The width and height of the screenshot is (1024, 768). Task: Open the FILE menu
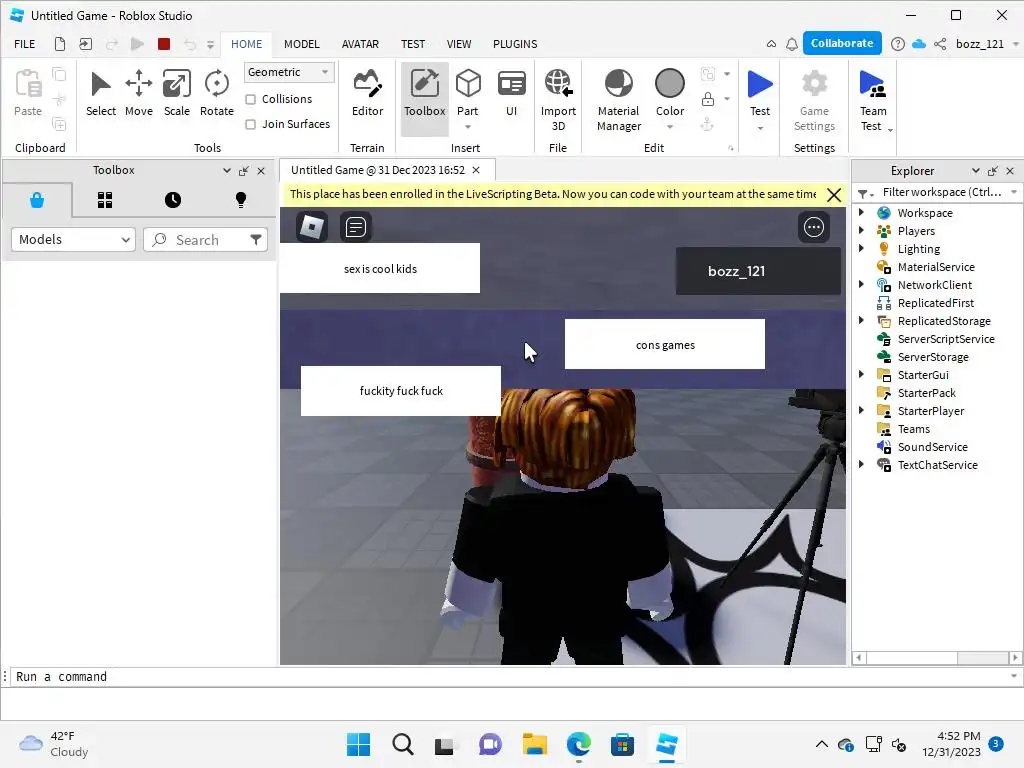[25, 44]
